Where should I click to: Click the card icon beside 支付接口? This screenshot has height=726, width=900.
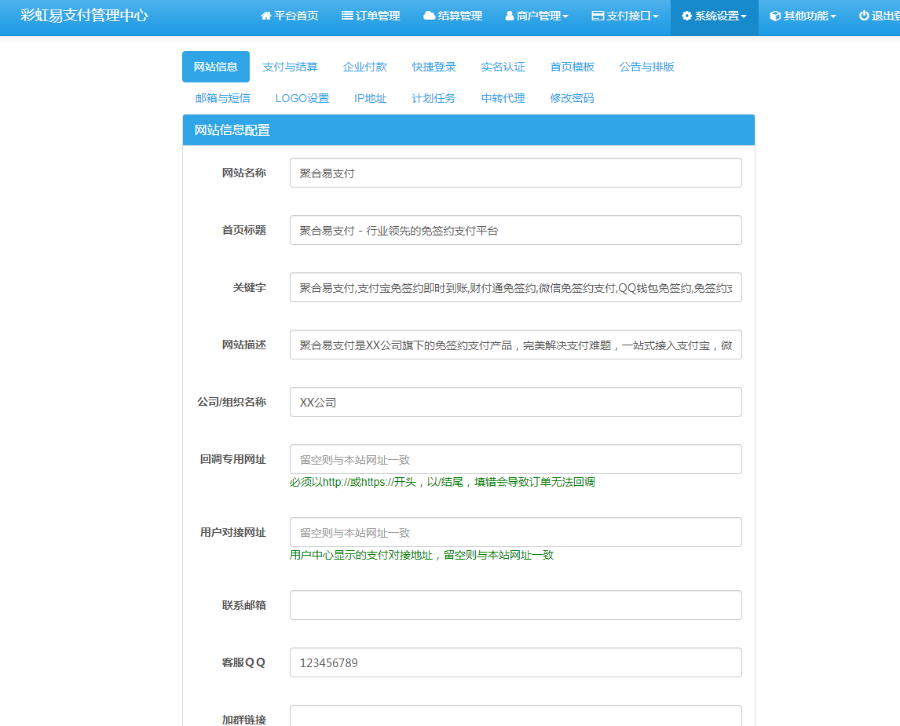click(x=598, y=16)
